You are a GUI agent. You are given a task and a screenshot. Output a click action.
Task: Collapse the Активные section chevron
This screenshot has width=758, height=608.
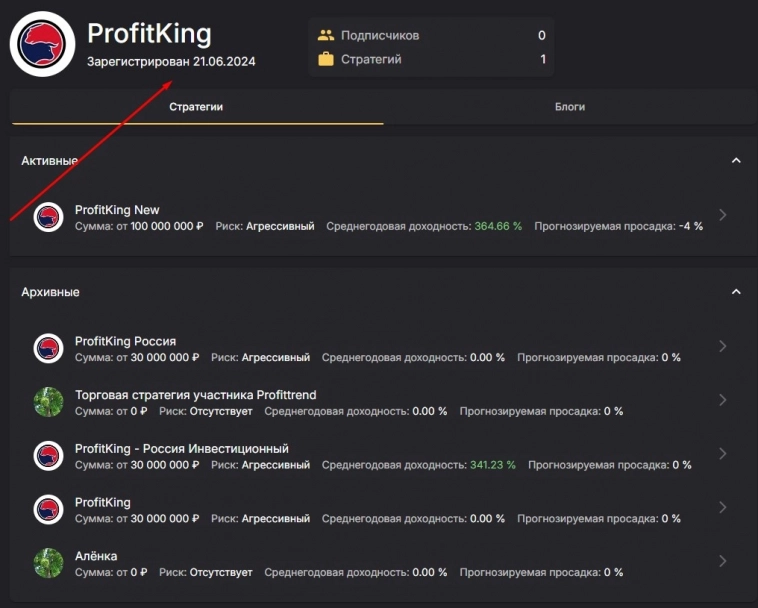point(736,161)
